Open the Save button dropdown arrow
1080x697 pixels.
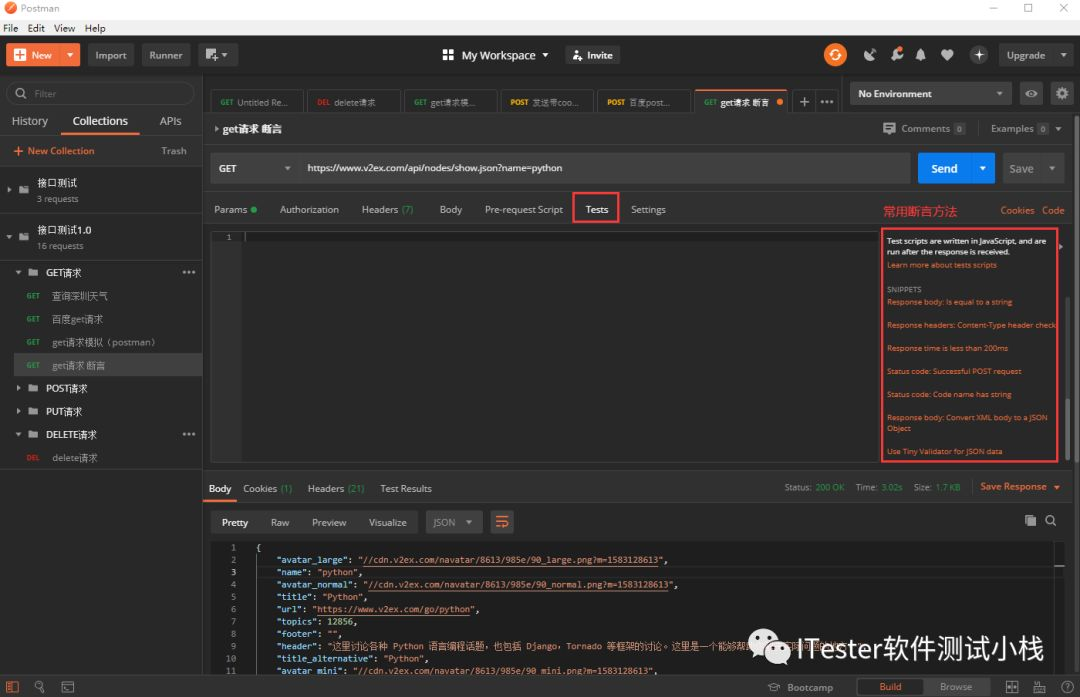point(1052,169)
